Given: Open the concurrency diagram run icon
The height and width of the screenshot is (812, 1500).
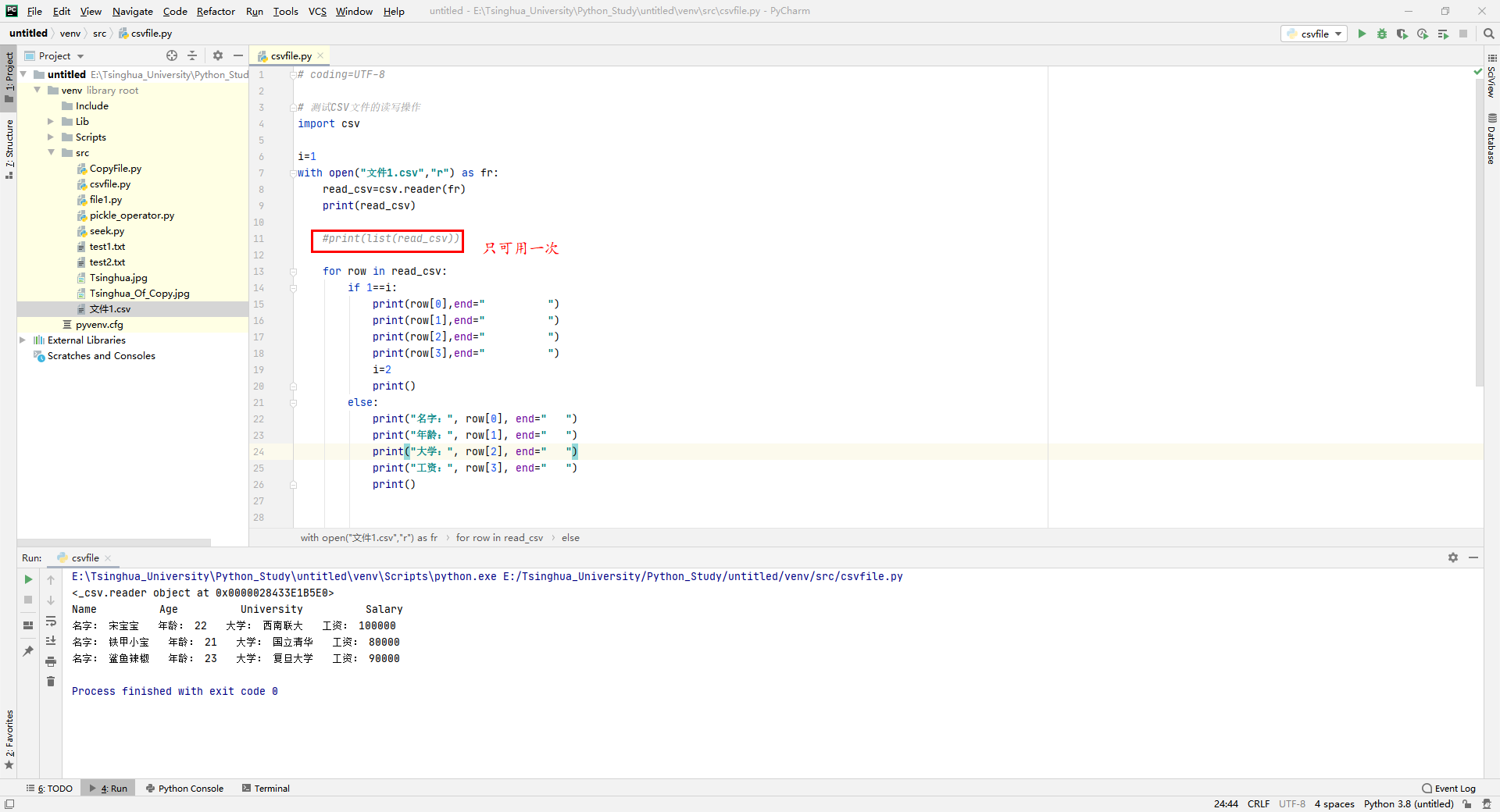Looking at the screenshot, I should [1443, 34].
